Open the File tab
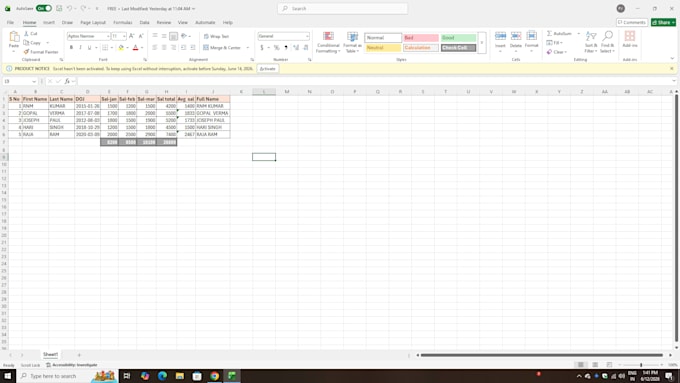Image resolution: width=680 pixels, height=383 pixels. (x=10, y=22)
